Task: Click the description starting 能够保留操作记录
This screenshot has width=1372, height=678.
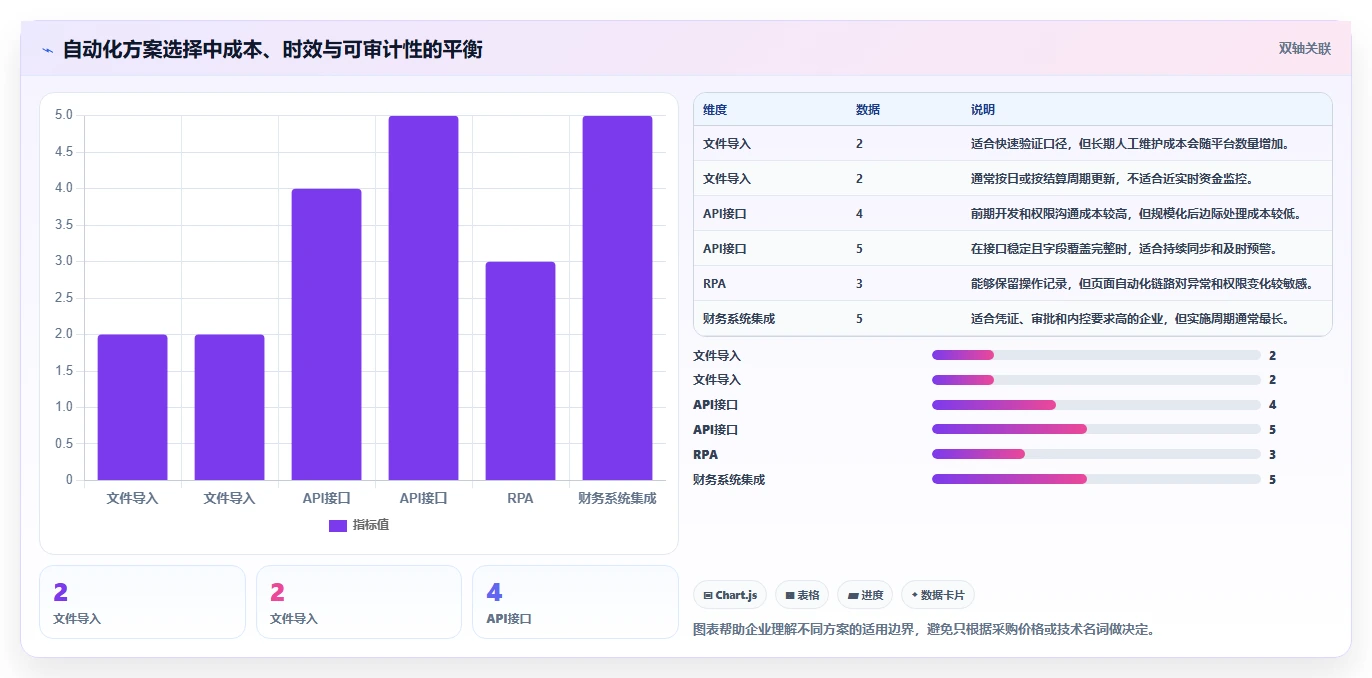Action: (1142, 284)
